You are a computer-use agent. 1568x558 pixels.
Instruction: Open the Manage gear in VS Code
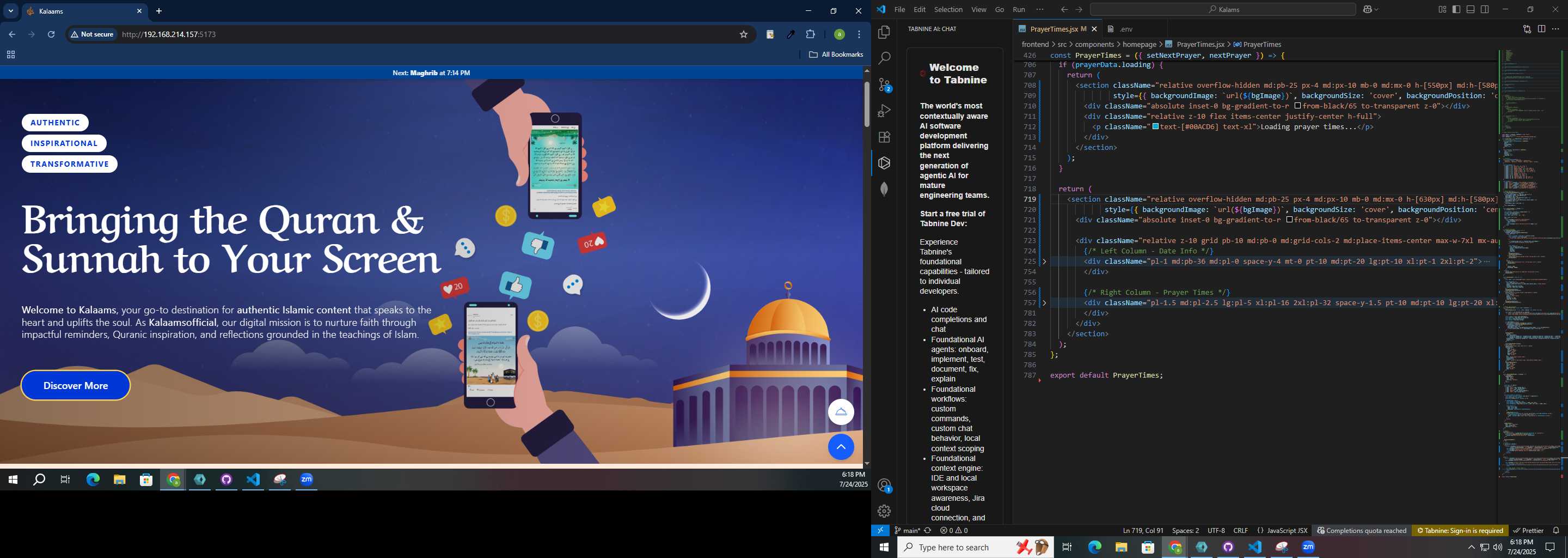(x=884, y=511)
